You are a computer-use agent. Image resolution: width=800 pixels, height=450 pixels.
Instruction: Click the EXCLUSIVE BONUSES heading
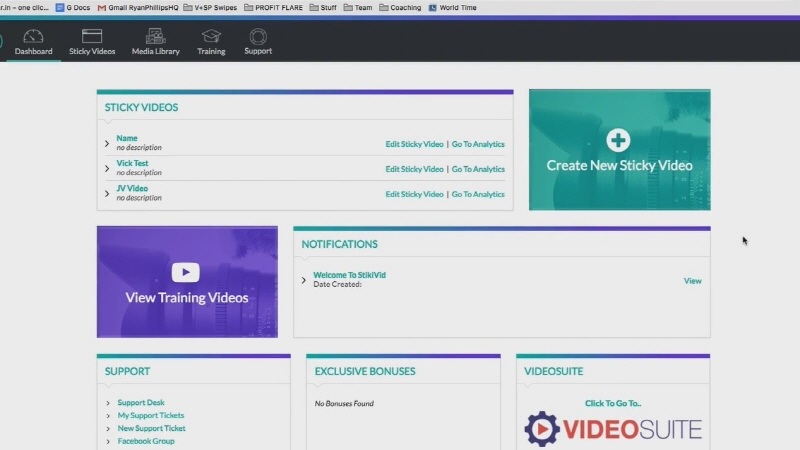[365, 371]
